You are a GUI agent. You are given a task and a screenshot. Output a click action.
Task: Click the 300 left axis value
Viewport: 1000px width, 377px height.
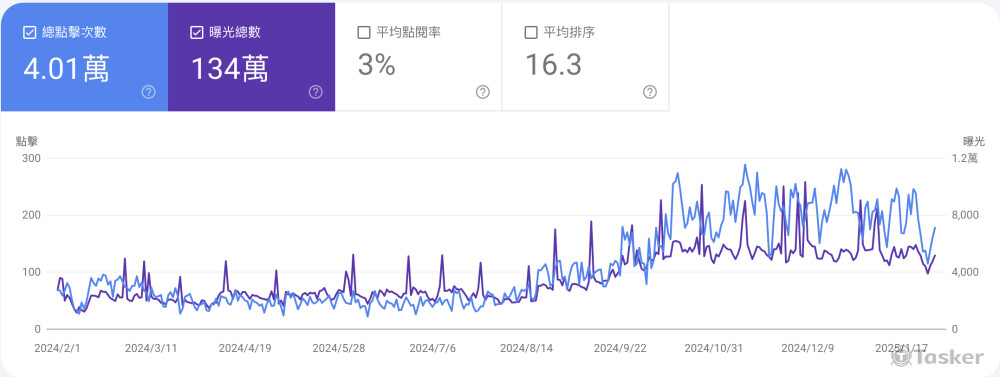31,158
